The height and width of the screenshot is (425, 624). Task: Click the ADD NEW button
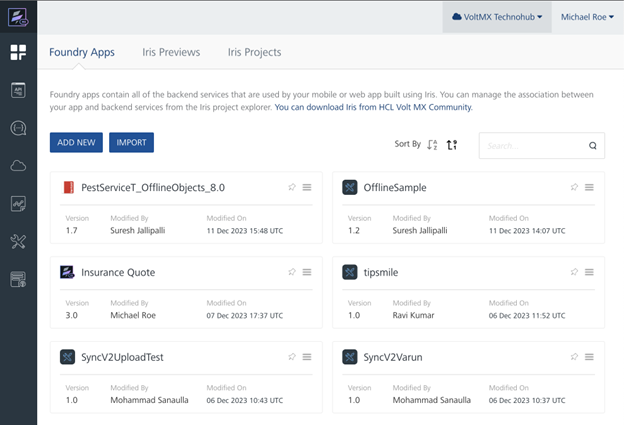click(x=76, y=143)
